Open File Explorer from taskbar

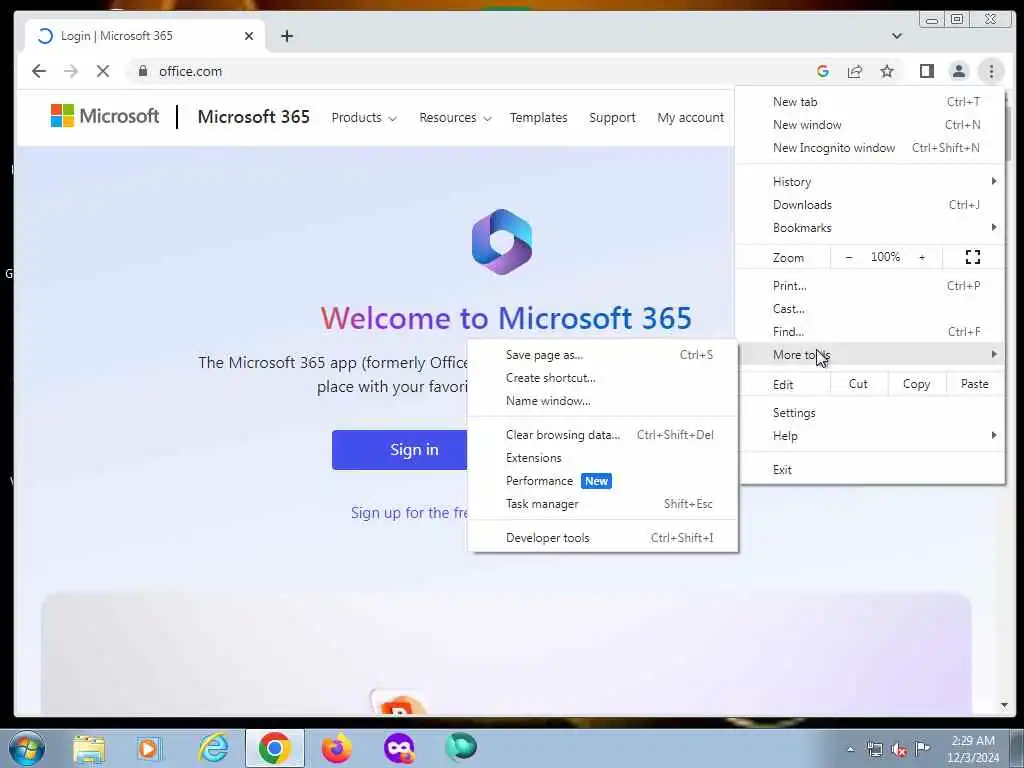(x=89, y=748)
